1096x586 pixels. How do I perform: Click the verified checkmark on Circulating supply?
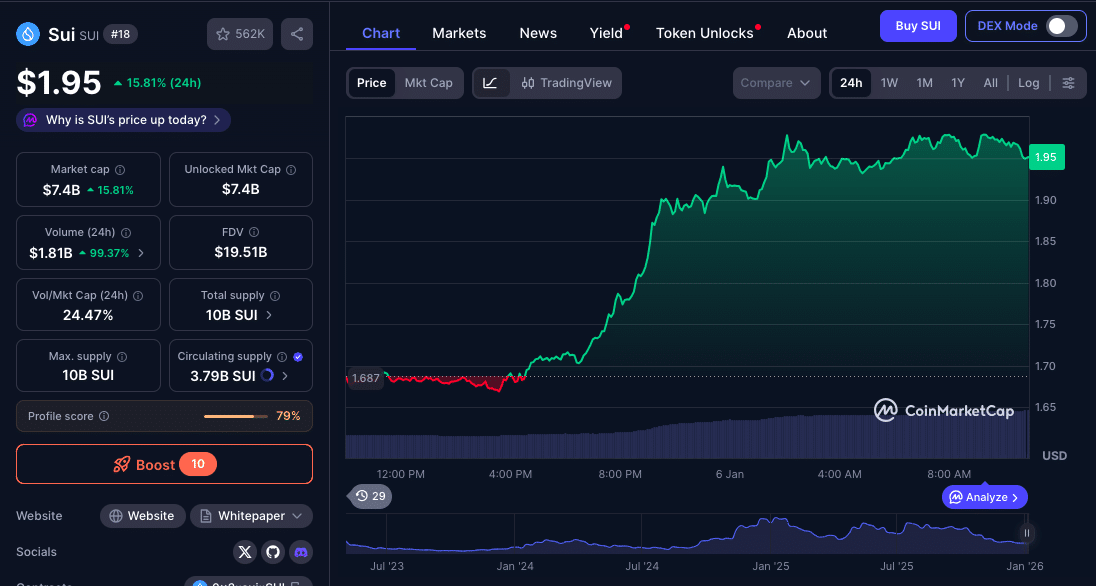(x=297, y=355)
